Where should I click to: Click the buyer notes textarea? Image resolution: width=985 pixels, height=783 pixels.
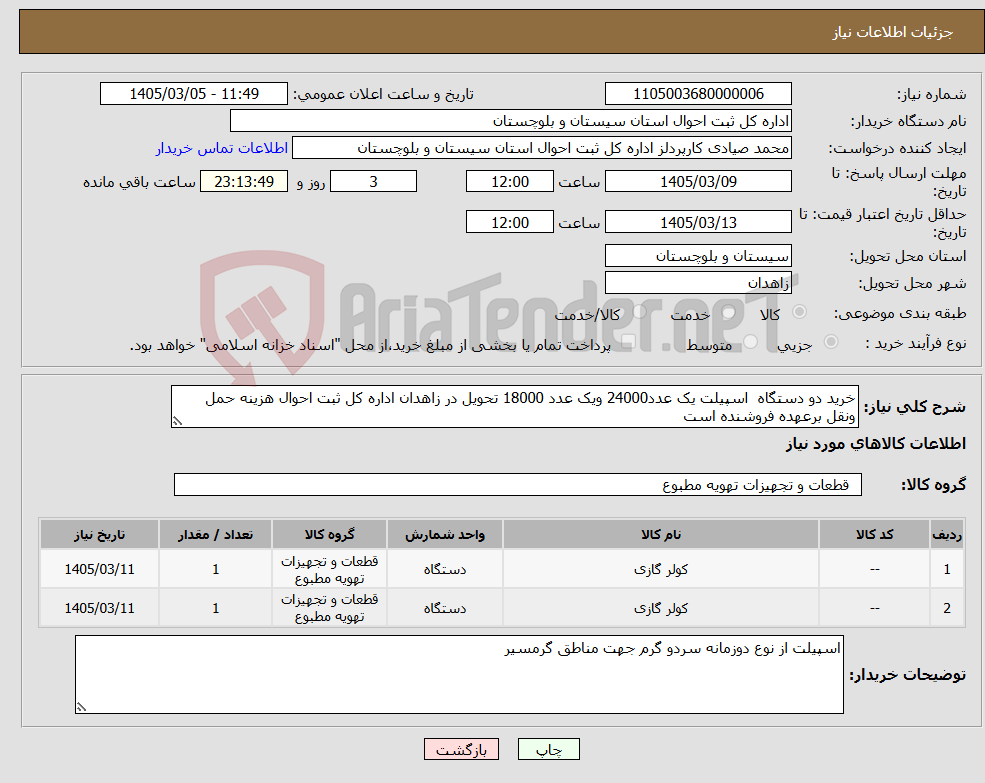click(459, 674)
